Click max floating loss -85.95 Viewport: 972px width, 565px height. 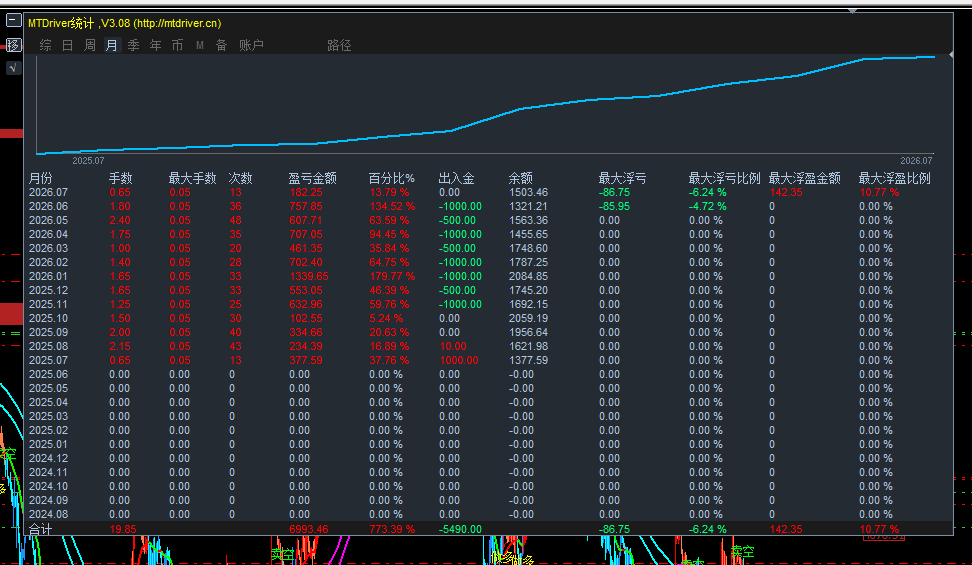[614, 207]
